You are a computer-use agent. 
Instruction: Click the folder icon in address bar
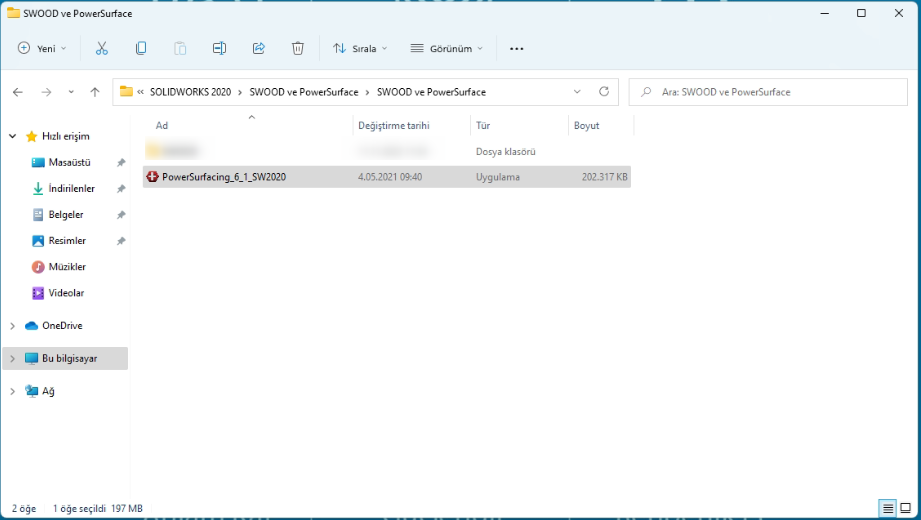pyautogui.click(x=126, y=92)
